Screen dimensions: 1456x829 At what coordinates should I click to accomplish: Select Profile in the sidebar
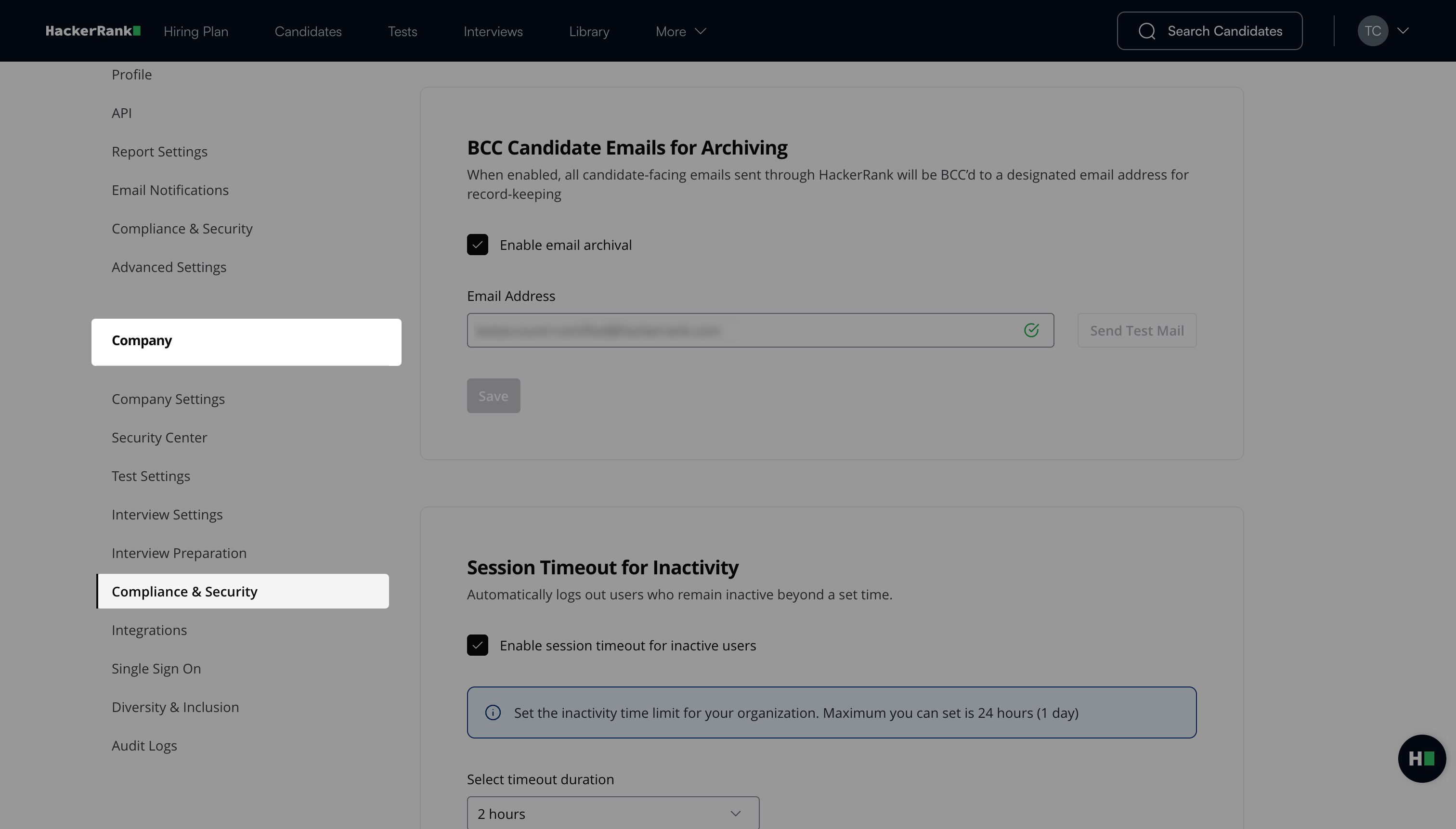pos(131,75)
